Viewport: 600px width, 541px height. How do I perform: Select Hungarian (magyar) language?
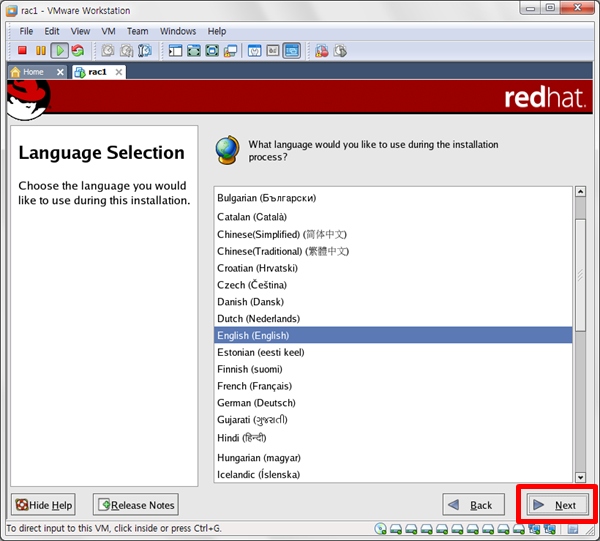point(393,458)
